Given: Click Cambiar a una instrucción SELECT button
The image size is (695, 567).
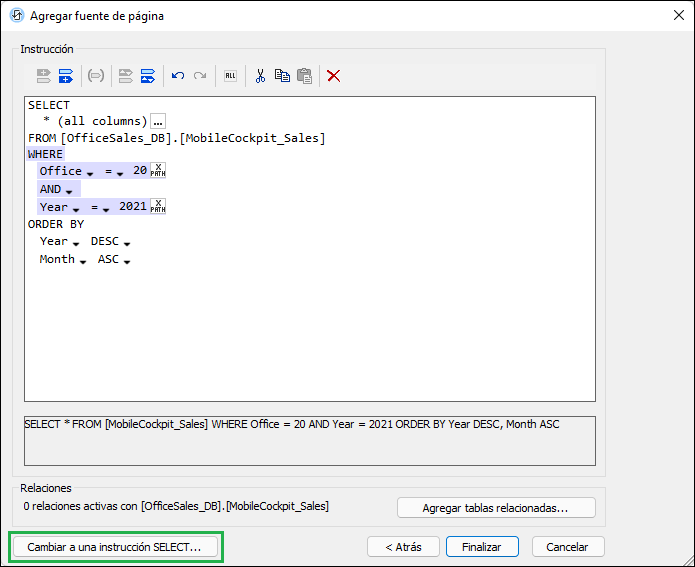Looking at the screenshot, I should [115, 547].
